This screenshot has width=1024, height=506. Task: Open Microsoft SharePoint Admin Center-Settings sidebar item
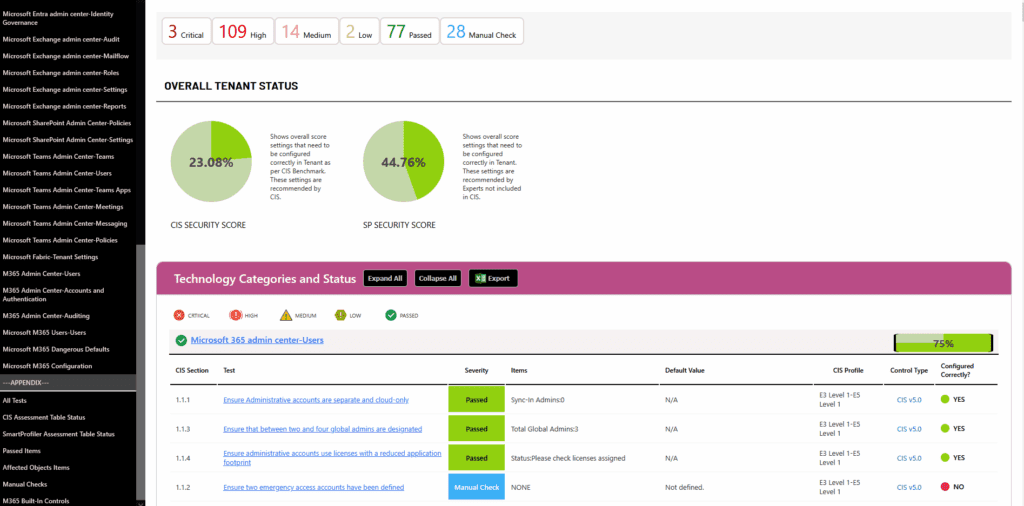[68, 140]
